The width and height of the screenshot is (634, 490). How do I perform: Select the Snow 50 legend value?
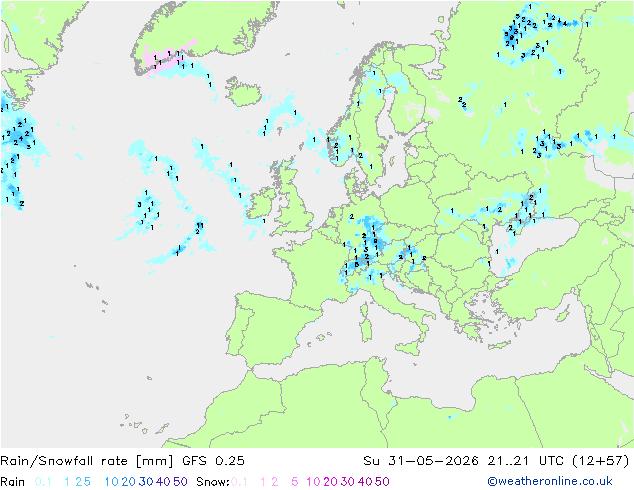point(382,482)
